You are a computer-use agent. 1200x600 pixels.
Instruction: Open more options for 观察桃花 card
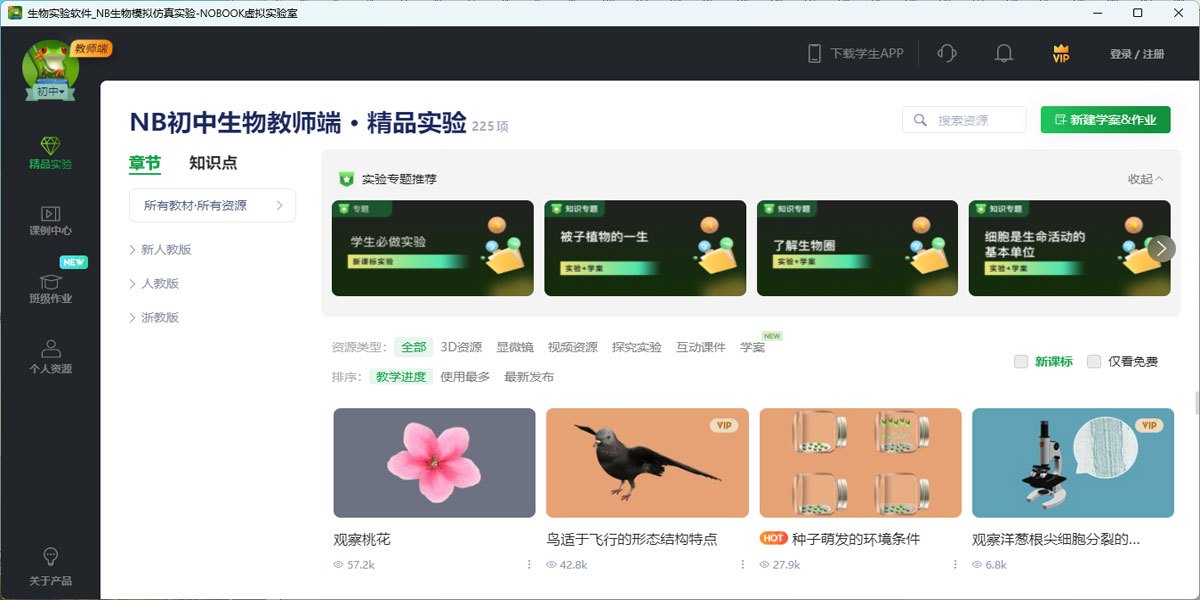pyautogui.click(x=529, y=565)
